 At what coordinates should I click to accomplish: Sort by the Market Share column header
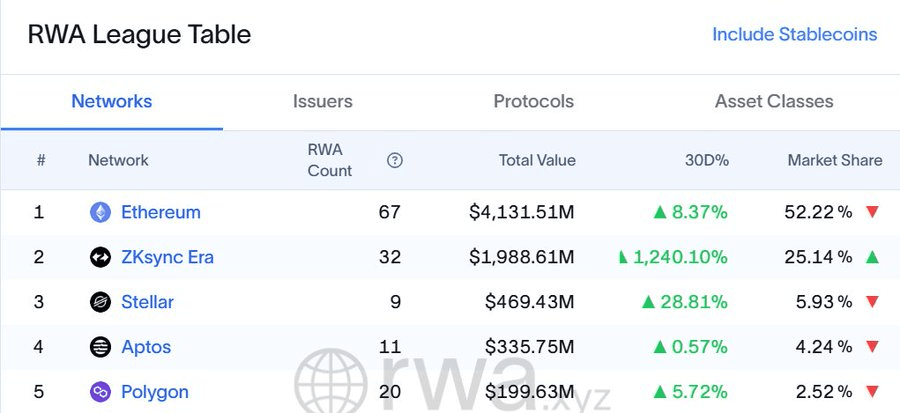(x=835, y=160)
